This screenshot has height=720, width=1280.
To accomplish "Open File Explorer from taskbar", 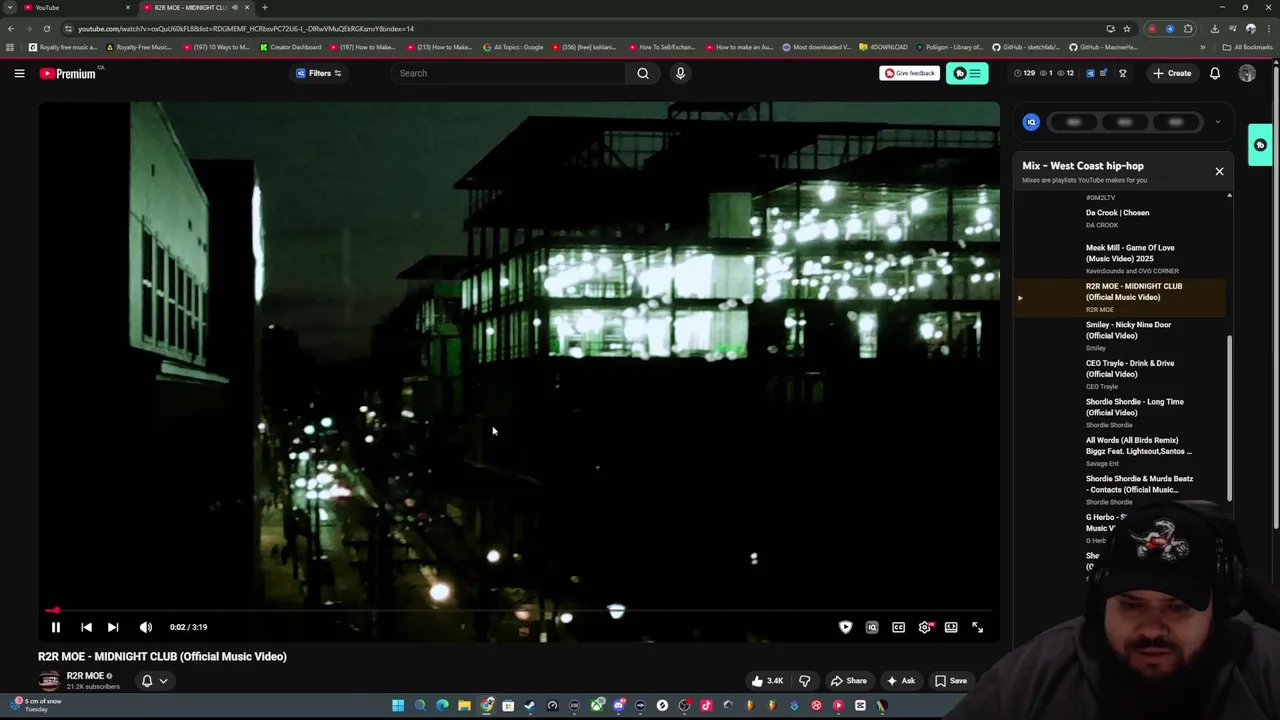I will tap(464, 705).
